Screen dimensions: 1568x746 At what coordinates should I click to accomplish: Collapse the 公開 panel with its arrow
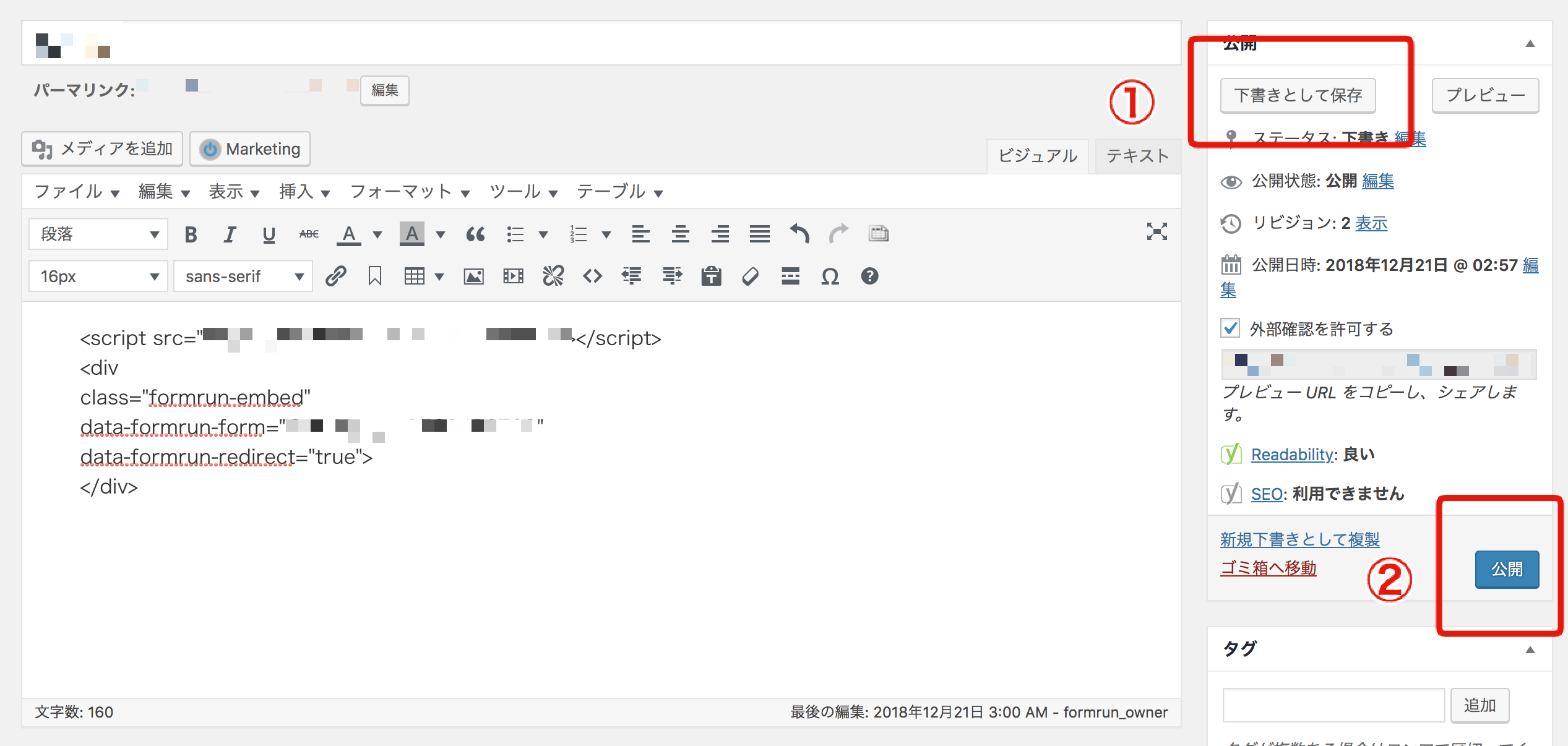tap(1530, 43)
